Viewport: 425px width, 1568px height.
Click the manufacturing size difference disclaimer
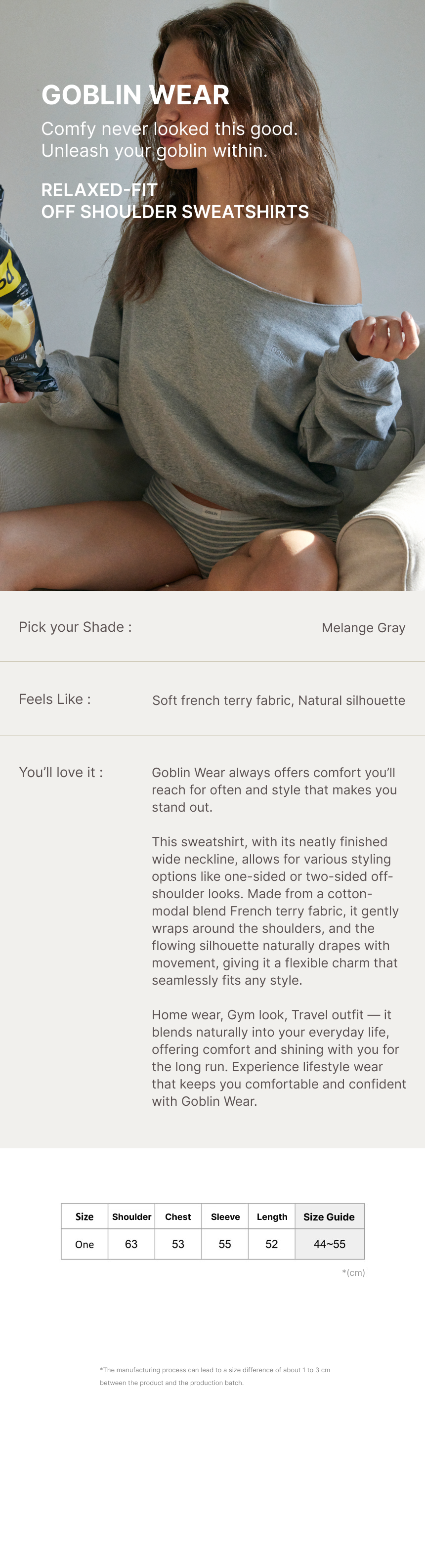[x=215, y=1376]
